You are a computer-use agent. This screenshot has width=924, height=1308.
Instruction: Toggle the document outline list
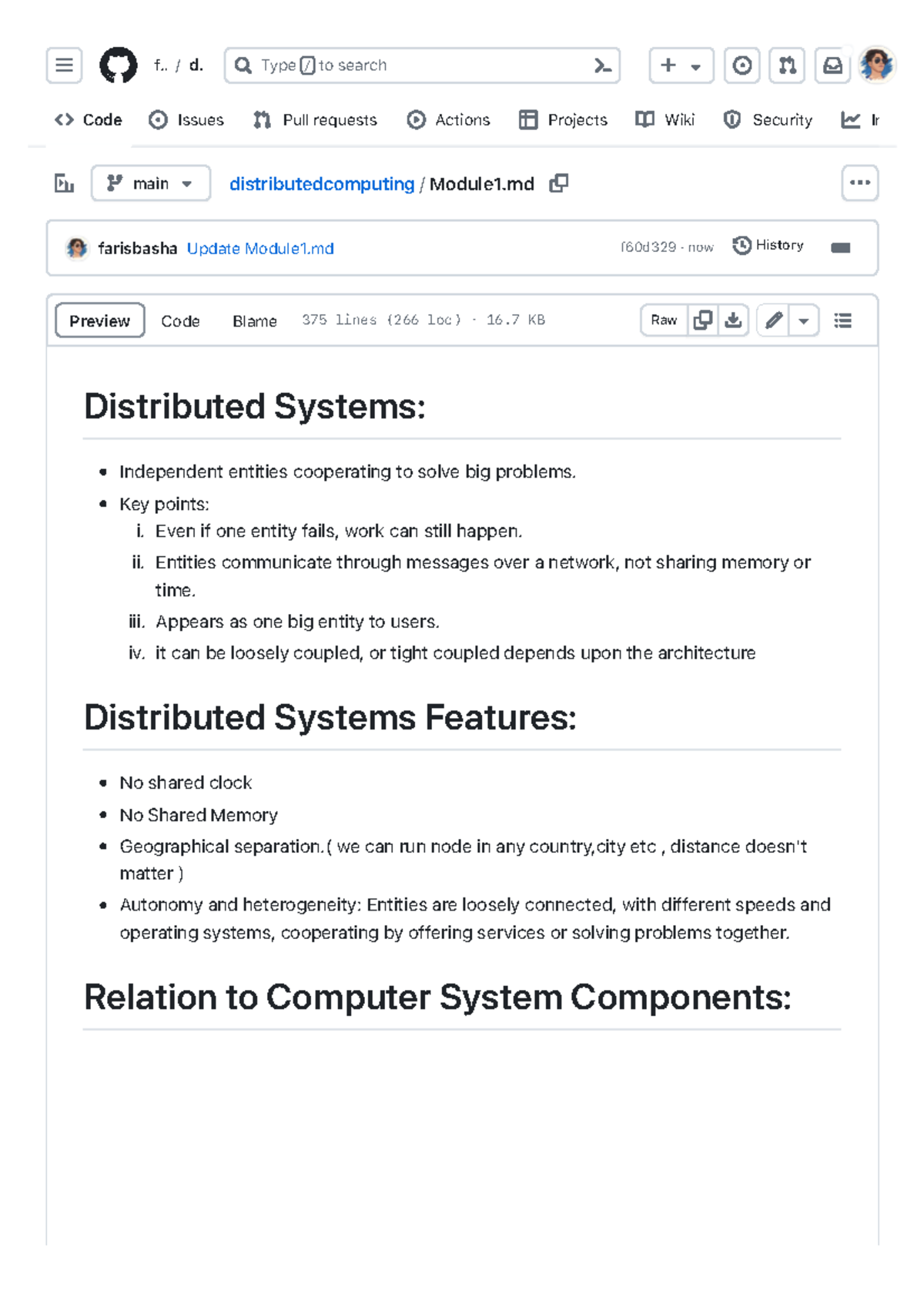843,320
